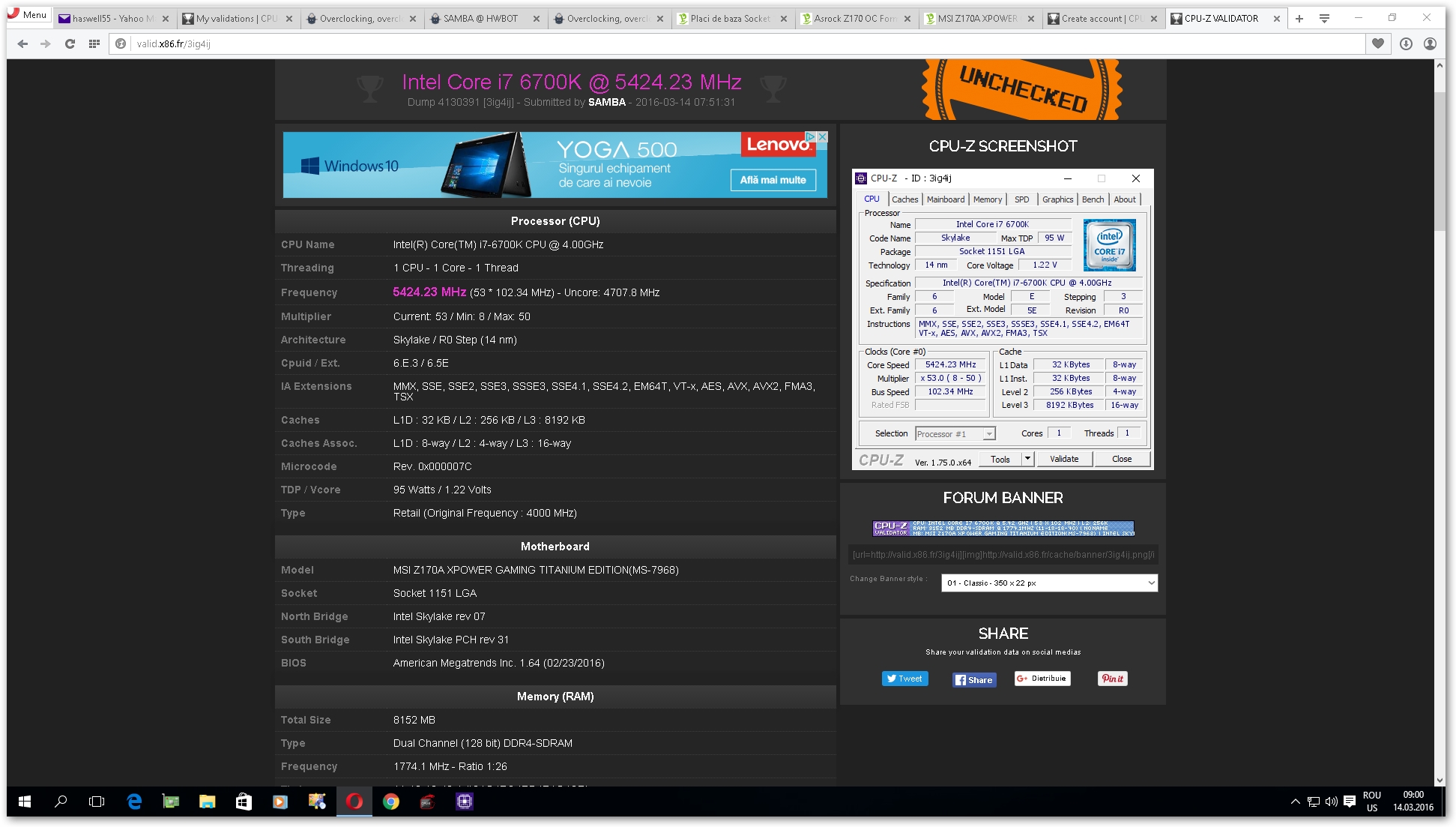
Task: Open the CPU-Z screenshot image
Action: click(1003, 319)
